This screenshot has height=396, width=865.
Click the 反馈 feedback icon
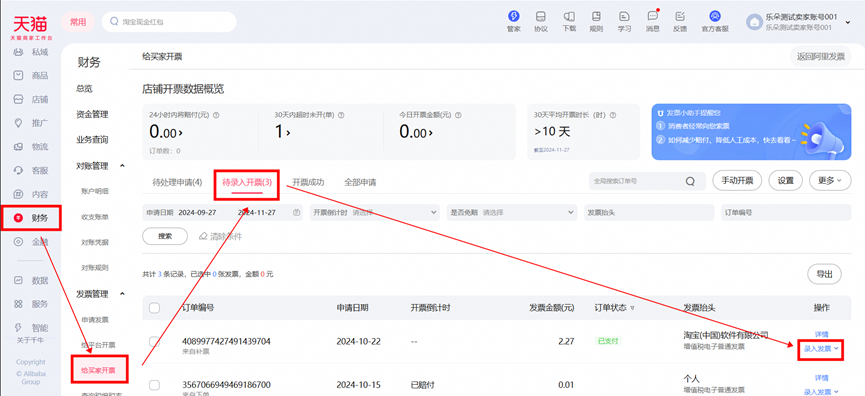[x=680, y=17]
